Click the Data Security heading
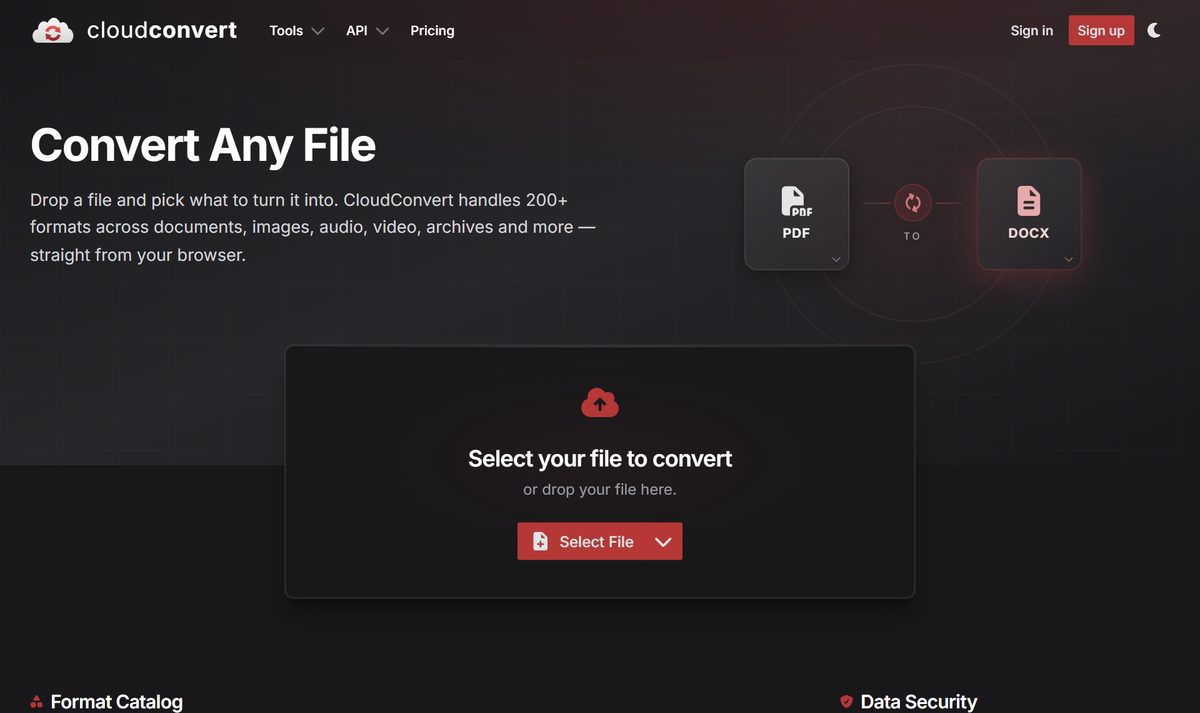 tap(918, 702)
